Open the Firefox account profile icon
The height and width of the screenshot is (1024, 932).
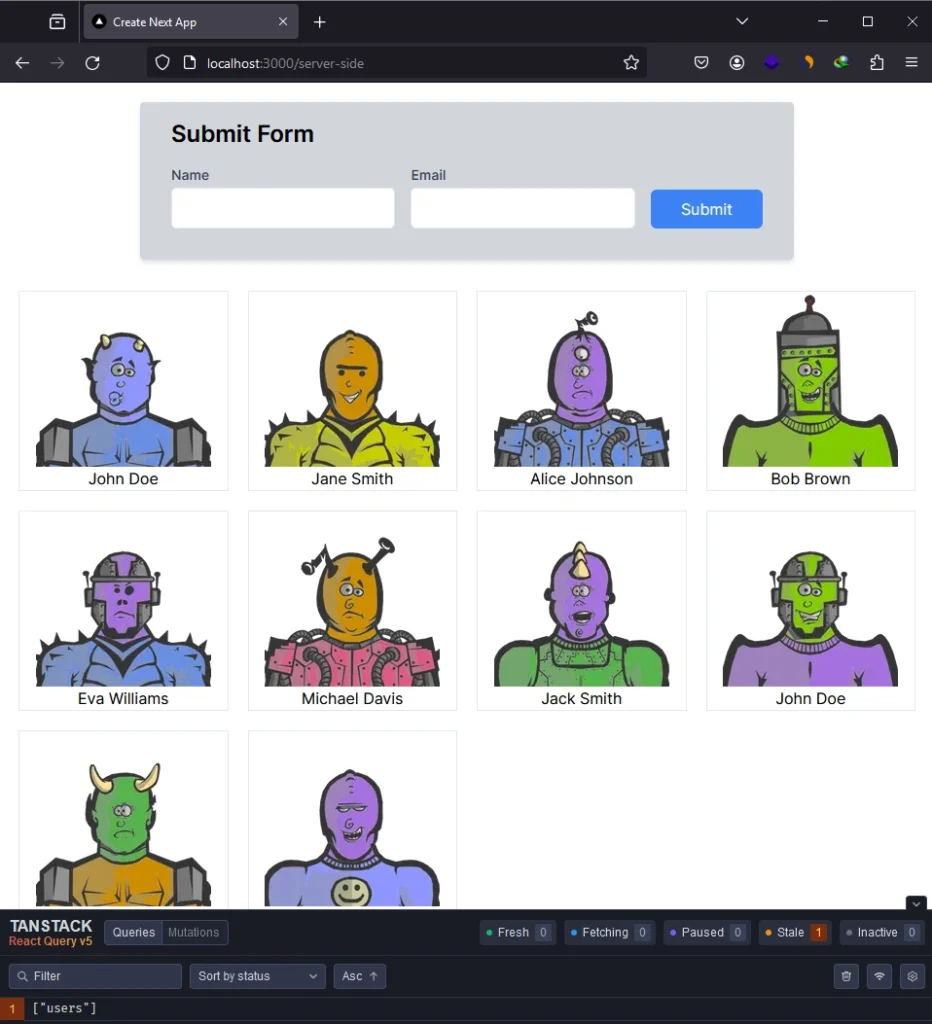click(737, 63)
